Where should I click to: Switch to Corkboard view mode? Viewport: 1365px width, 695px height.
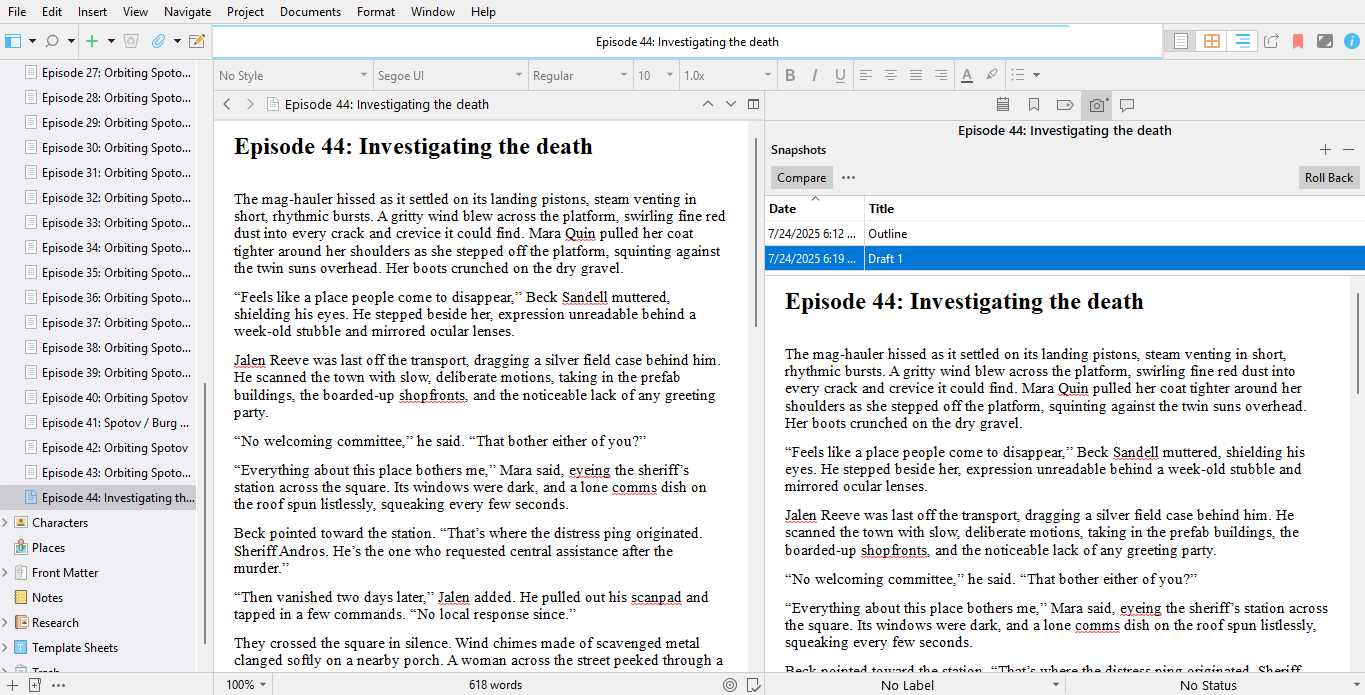1211,41
